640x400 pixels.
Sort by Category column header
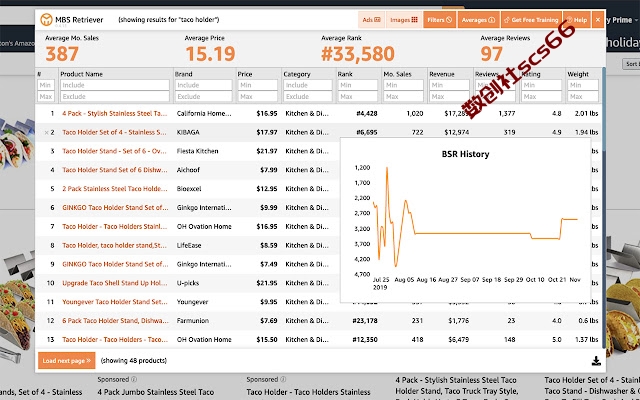click(x=297, y=74)
